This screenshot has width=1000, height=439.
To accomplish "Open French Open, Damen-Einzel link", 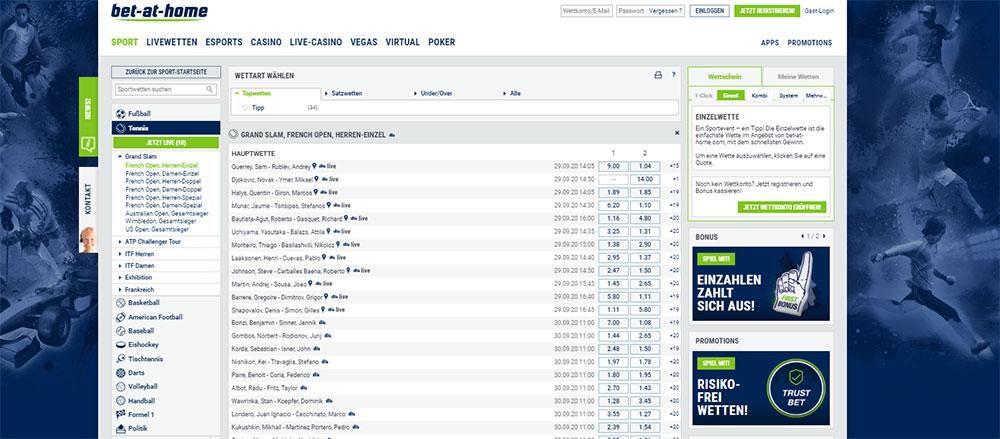I will (x=162, y=174).
